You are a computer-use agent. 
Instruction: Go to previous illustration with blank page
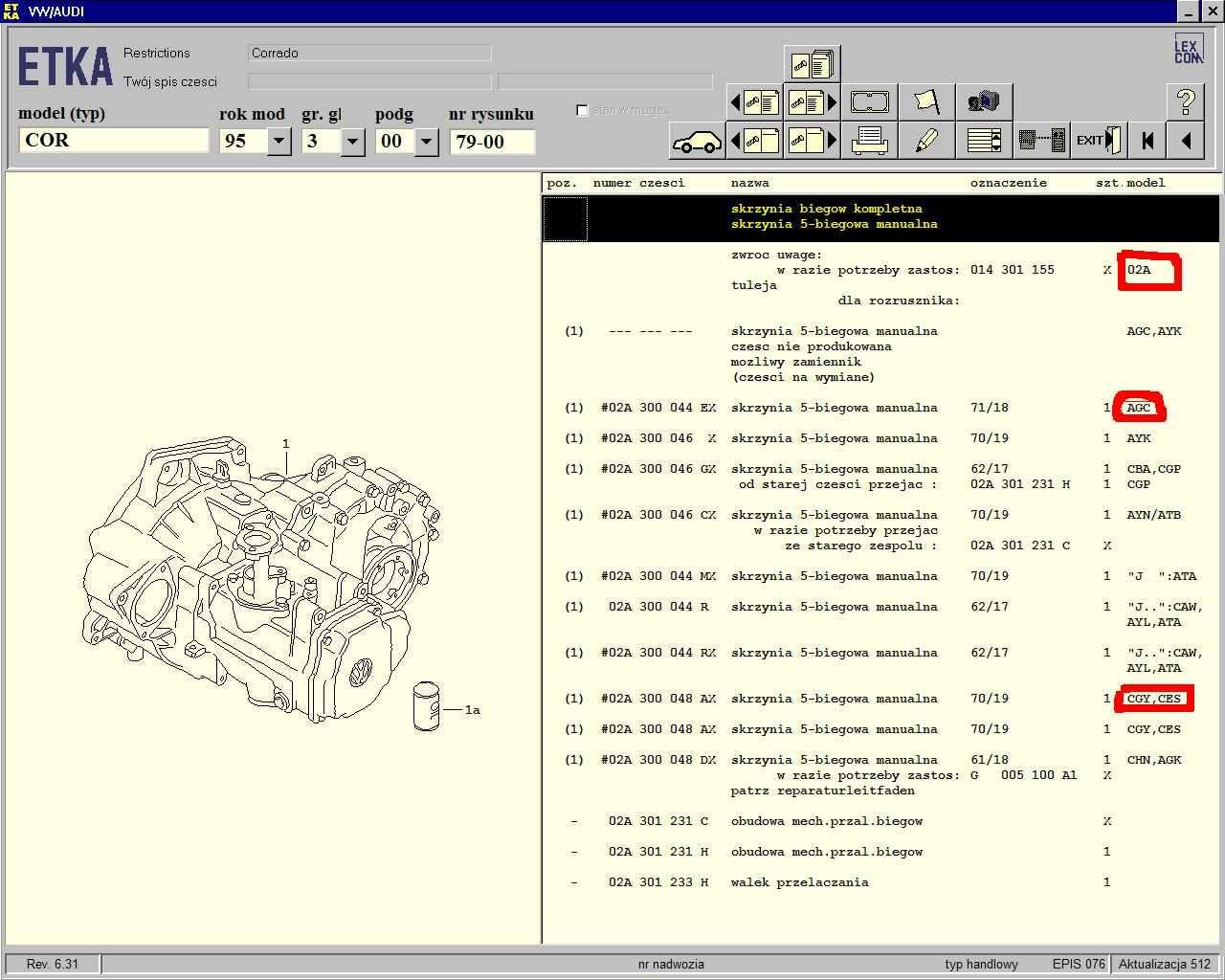pyautogui.click(x=755, y=141)
